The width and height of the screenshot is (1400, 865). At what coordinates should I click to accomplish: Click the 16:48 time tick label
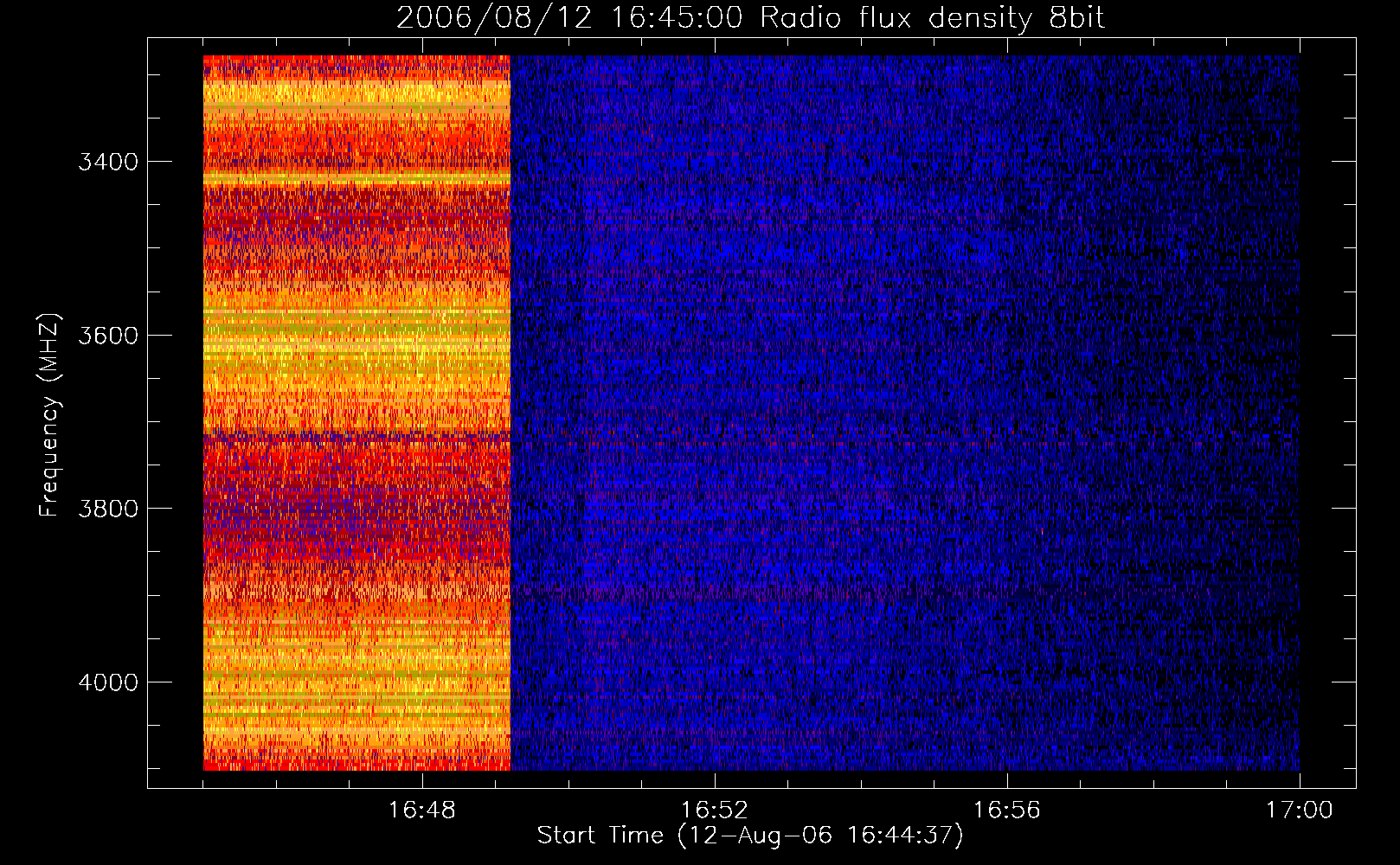point(422,810)
